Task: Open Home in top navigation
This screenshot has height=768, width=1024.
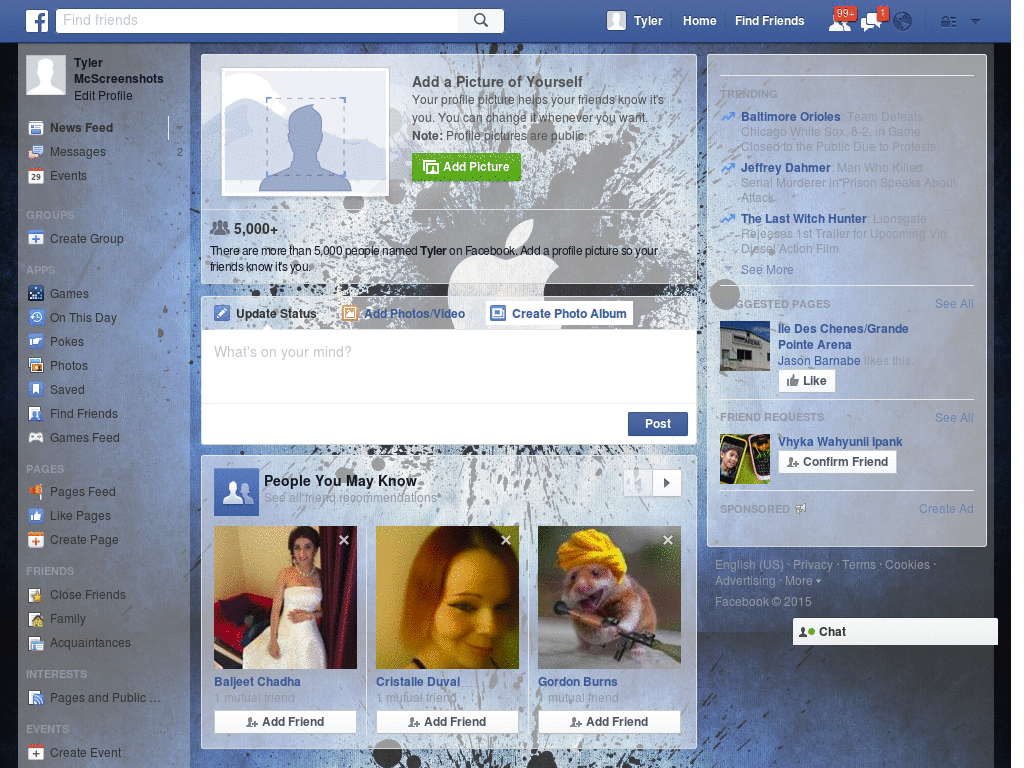Action: (699, 21)
